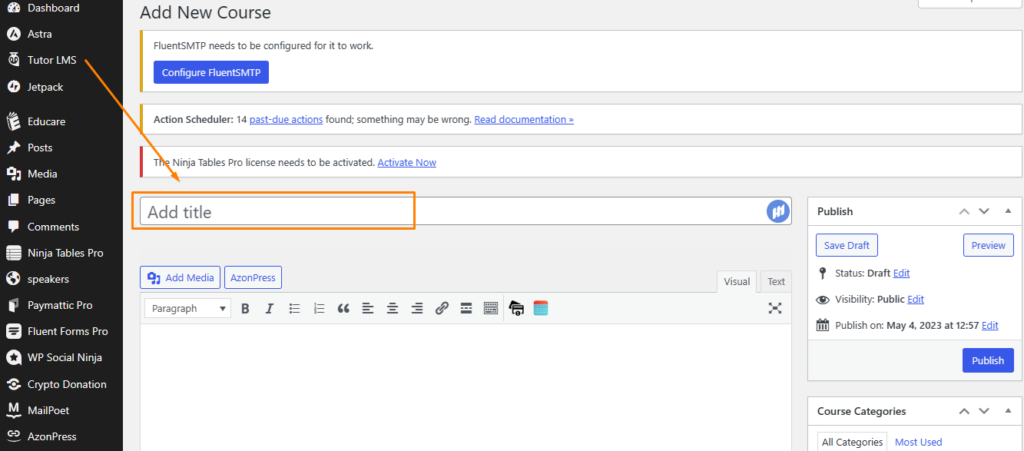Screen dimensions: 1024x451
Task: Move the Course Categories panel down
Action: click(984, 412)
